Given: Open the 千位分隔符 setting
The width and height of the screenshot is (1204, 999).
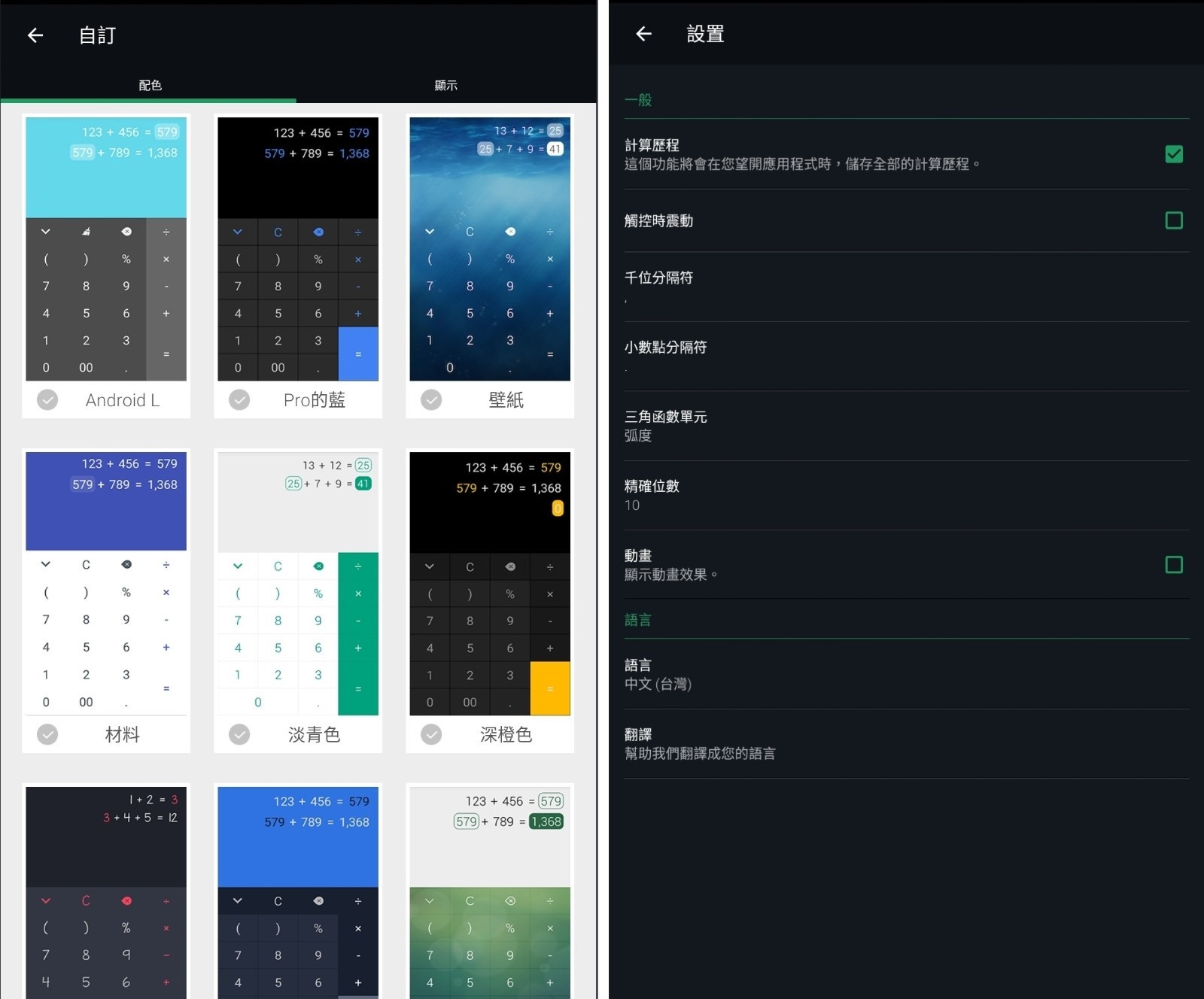Looking at the screenshot, I should [907, 287].
